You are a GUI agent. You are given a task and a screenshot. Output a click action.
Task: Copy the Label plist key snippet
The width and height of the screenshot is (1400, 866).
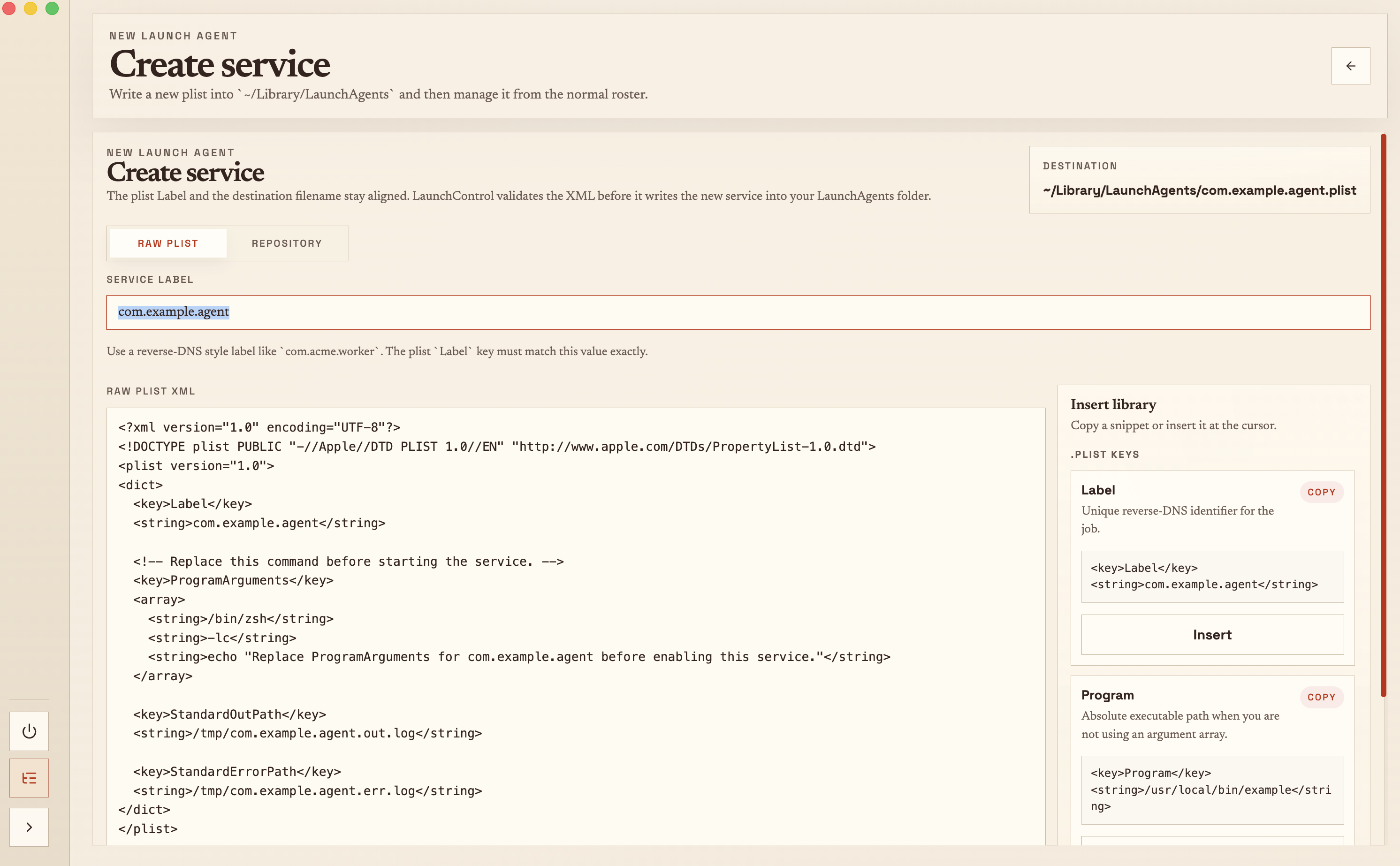coord(1321,492)
